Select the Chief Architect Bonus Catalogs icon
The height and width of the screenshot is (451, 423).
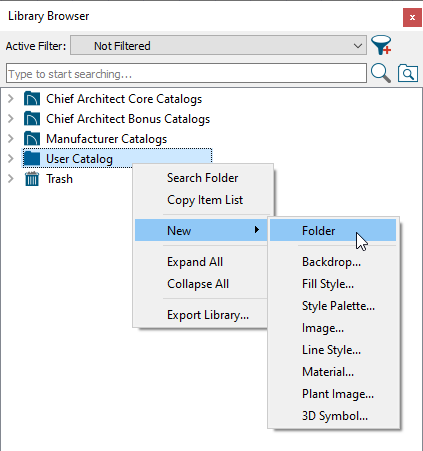(32, 119)
